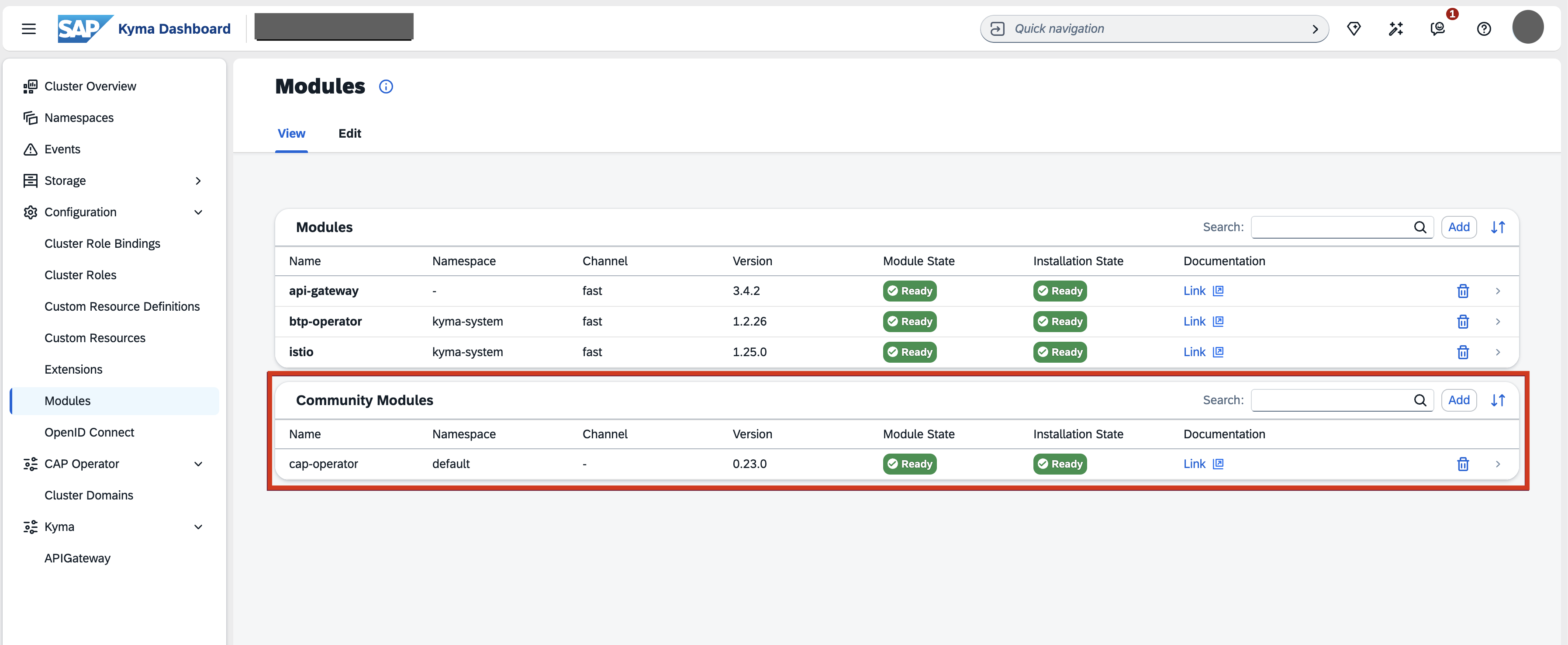Click the Namespaces sidebar icon
This screenshot has width=1568, height=645.
pyautogui.click(x=31, y=118)
